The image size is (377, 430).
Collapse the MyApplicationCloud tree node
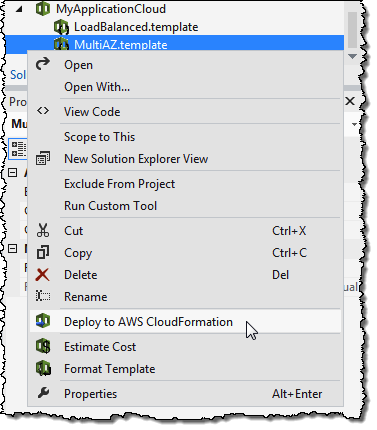[x=19, y=9]
